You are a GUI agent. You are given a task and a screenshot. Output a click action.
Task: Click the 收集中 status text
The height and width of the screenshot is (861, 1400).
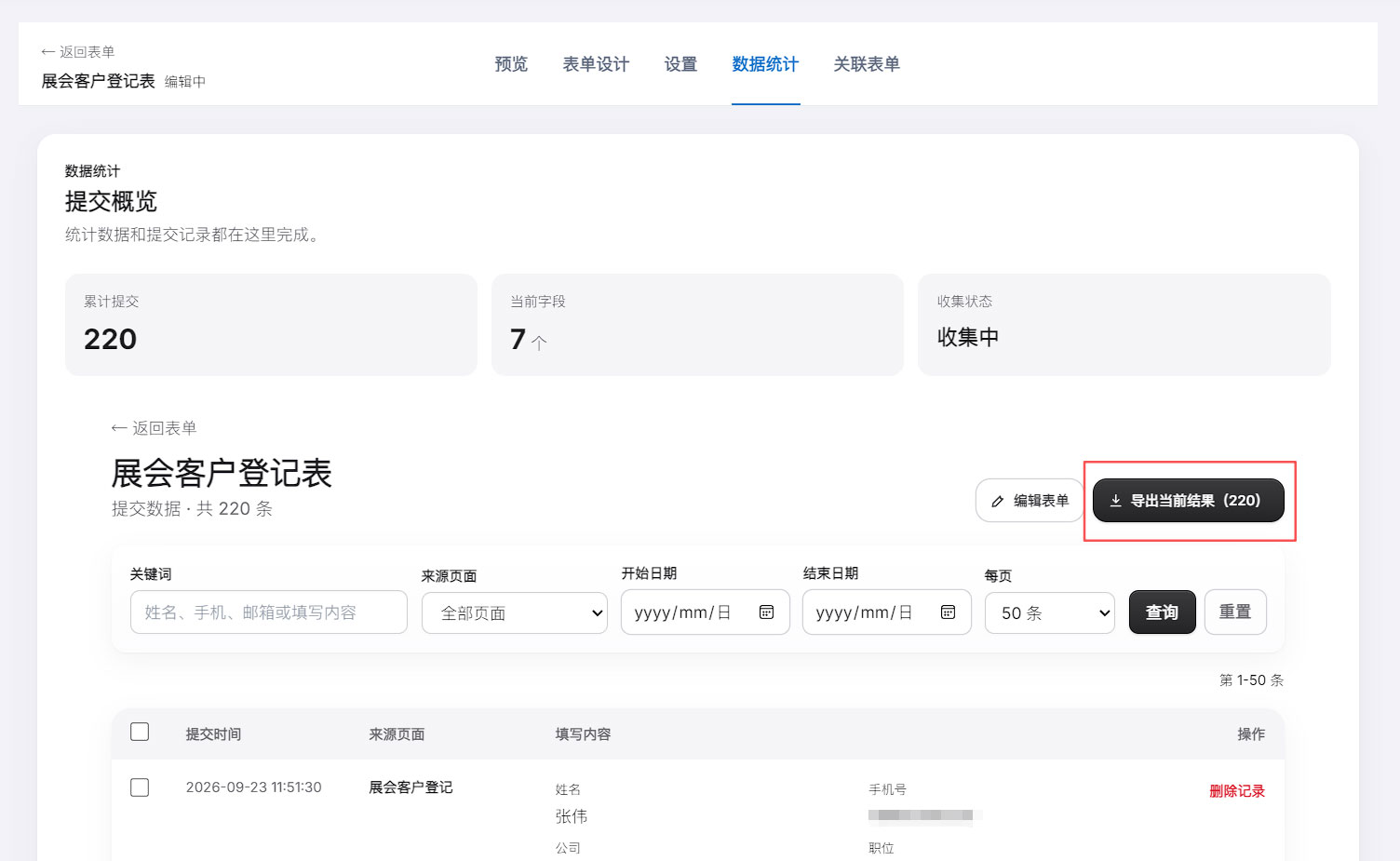coord(968,337)
